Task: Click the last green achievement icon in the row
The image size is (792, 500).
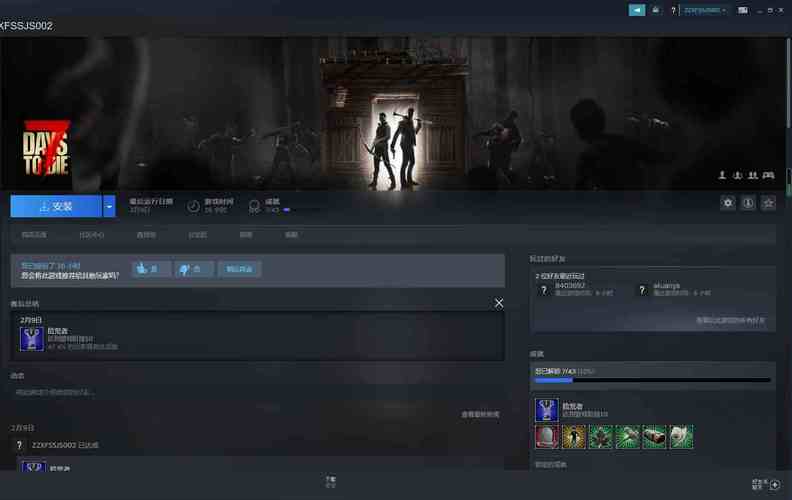Action: coord(681,437)
